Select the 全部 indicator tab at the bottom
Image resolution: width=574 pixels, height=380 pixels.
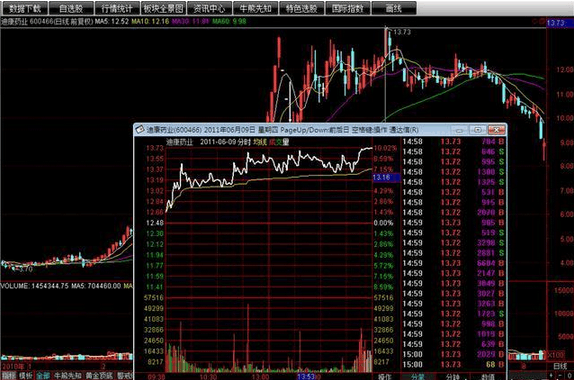pyautogui.click(x=43, y=376)
